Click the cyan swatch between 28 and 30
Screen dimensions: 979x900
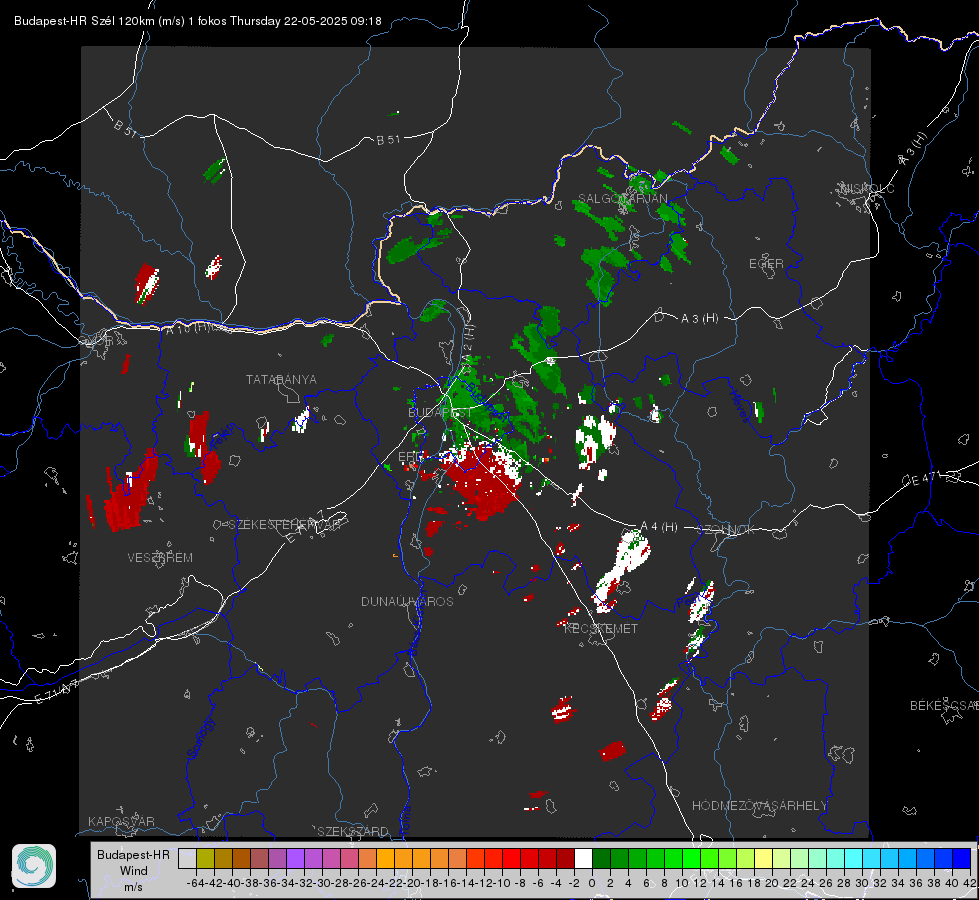pos(854,858)
